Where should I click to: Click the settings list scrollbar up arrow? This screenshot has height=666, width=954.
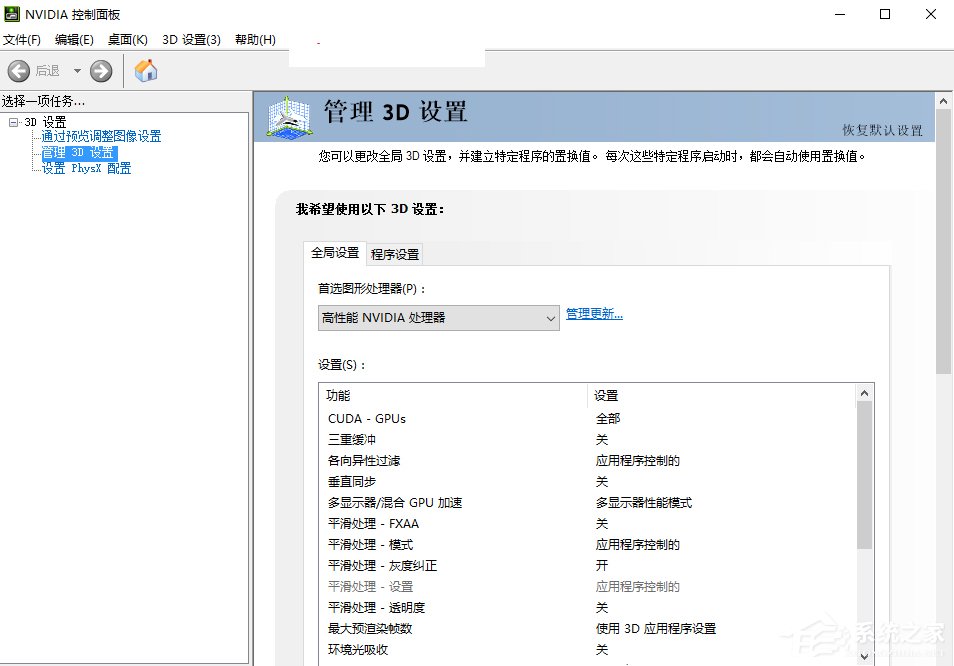865,392
